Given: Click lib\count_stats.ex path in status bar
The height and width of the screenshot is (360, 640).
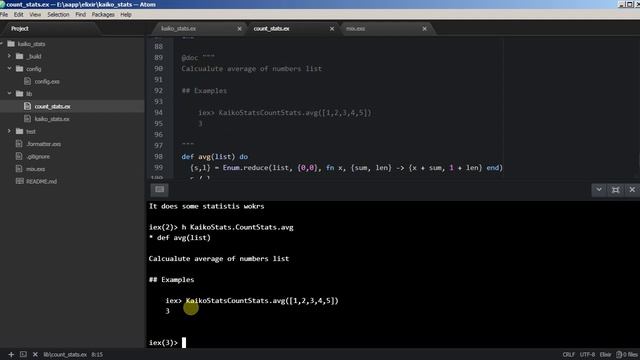Looking at the screenshot, I should coord(65,354).
